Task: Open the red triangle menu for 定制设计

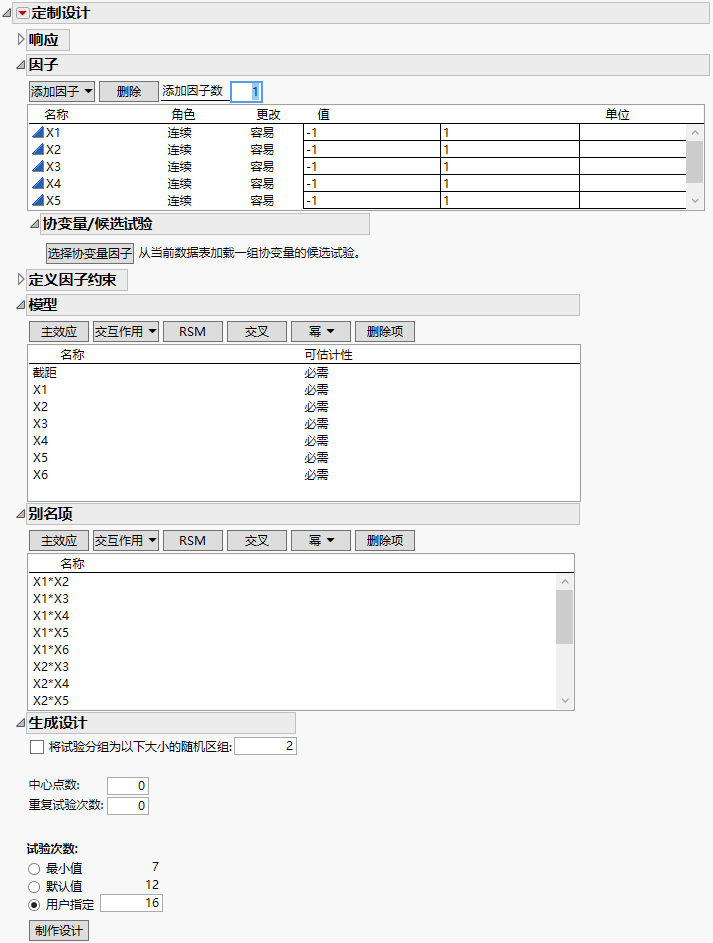Action: (x=22, y=13)
